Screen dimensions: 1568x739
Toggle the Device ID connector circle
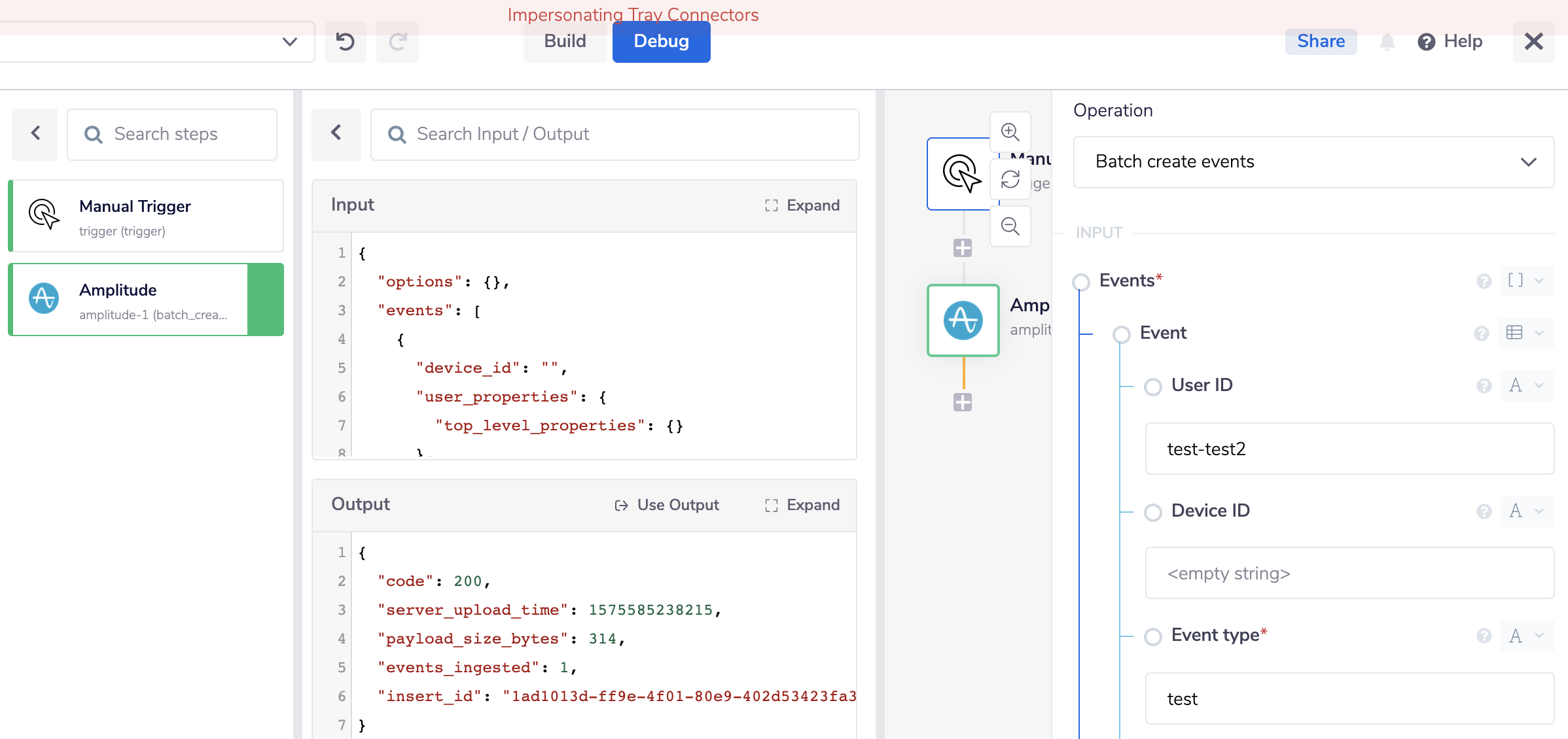pos(1153,512)
